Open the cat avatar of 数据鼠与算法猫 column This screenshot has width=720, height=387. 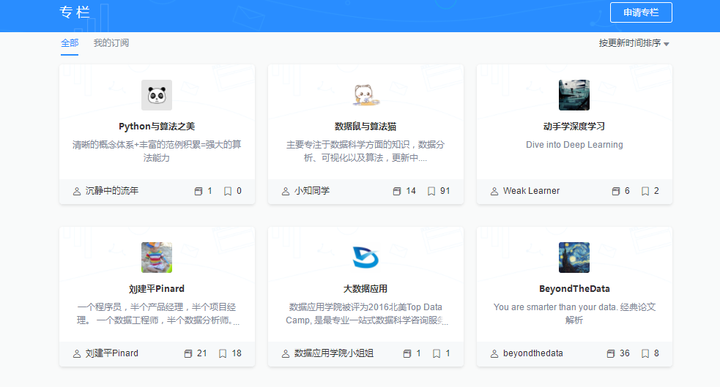click(366, 95)
